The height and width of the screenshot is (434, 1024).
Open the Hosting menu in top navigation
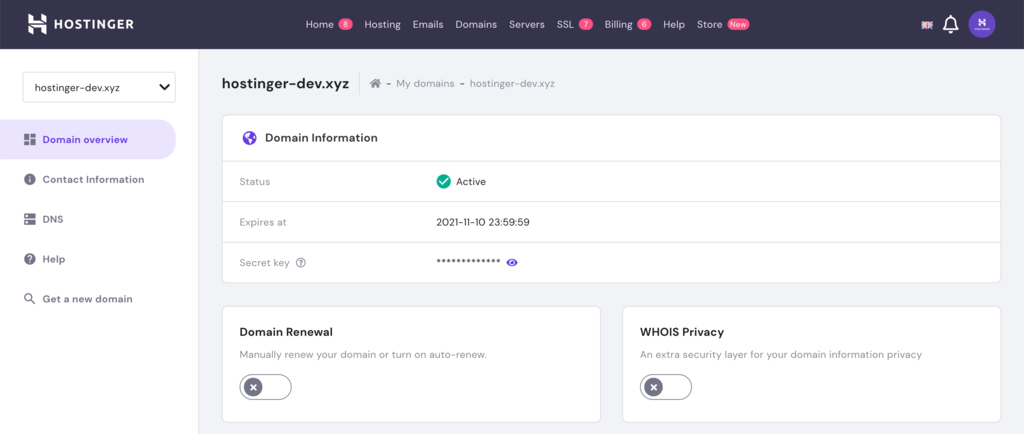coord(382,25)
